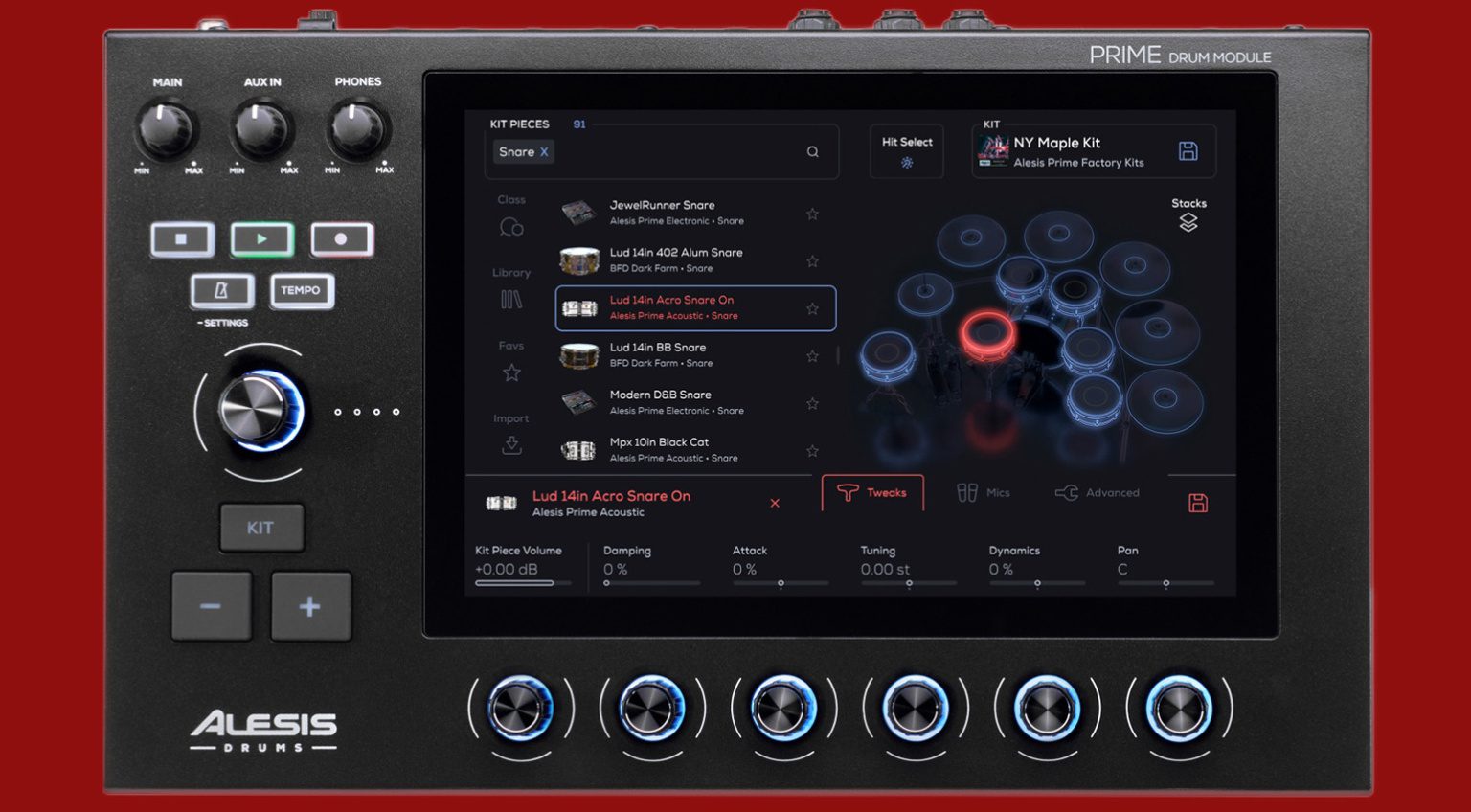Click the save disk icon next to NY Maple Kit
This screenshot has height=812, width=1471.
click(1188, 149)
